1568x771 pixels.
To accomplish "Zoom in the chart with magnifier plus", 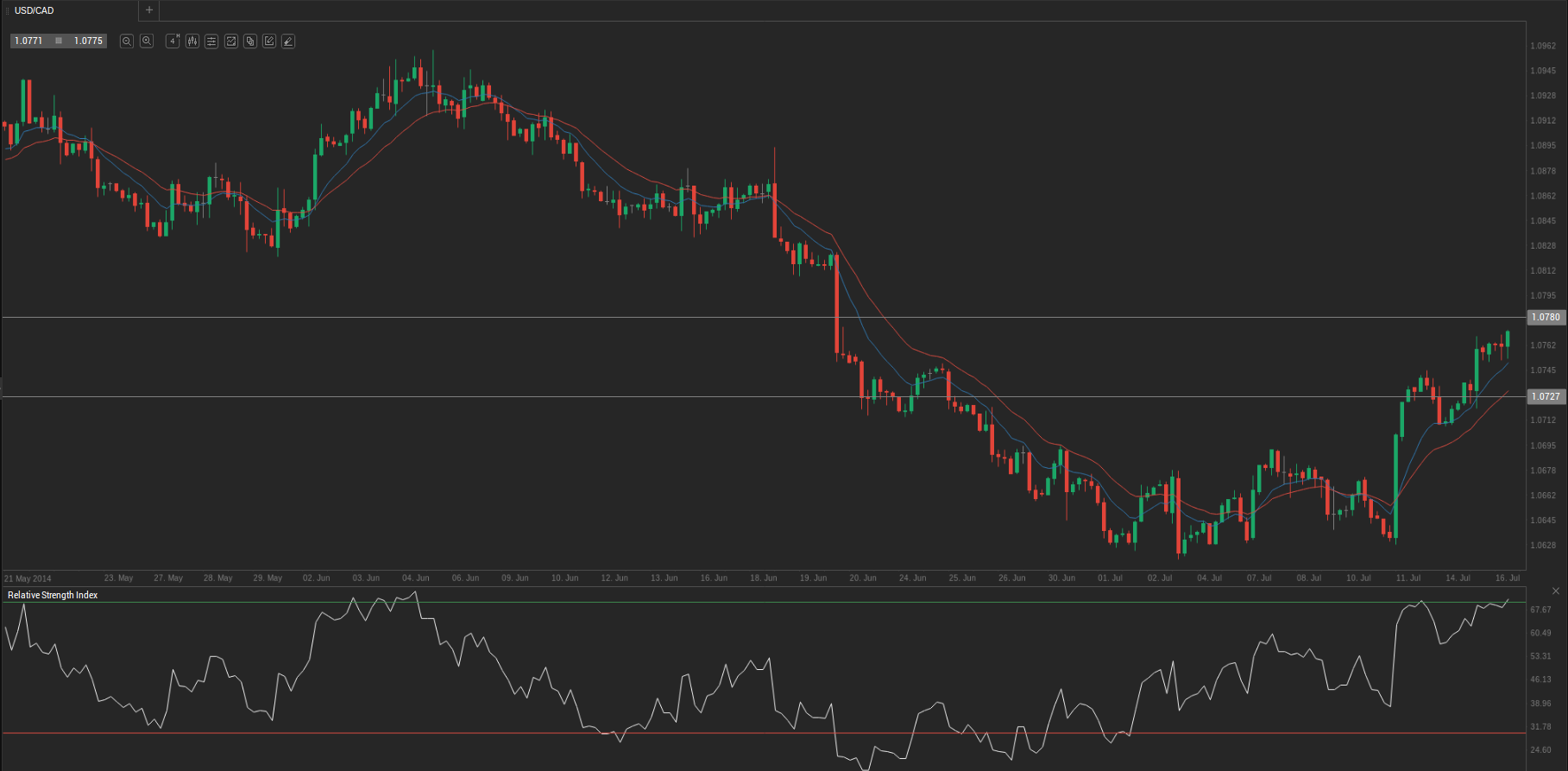I will (x=147, y=41).
